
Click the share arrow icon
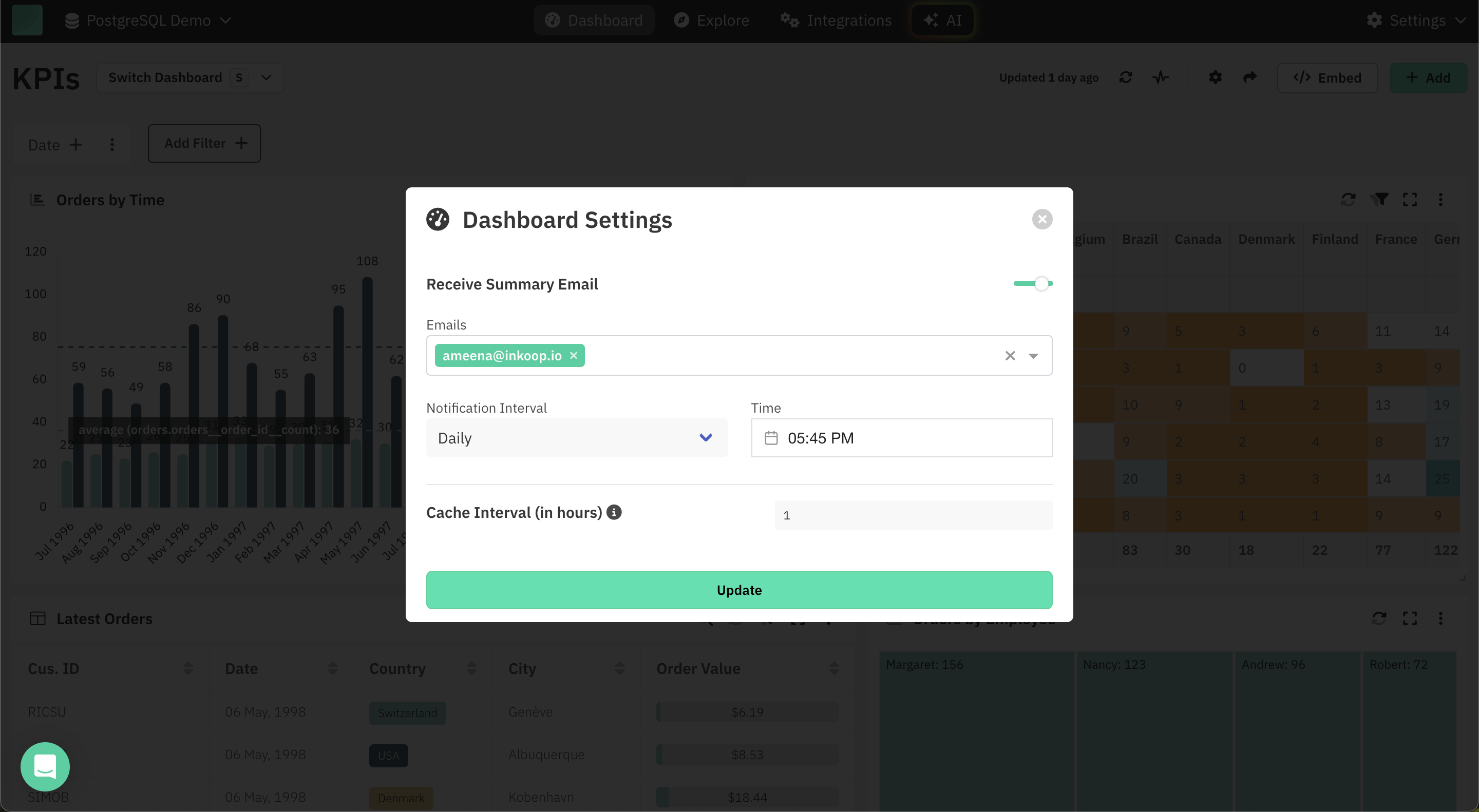pyautogui.click(x=1250, y=78)
